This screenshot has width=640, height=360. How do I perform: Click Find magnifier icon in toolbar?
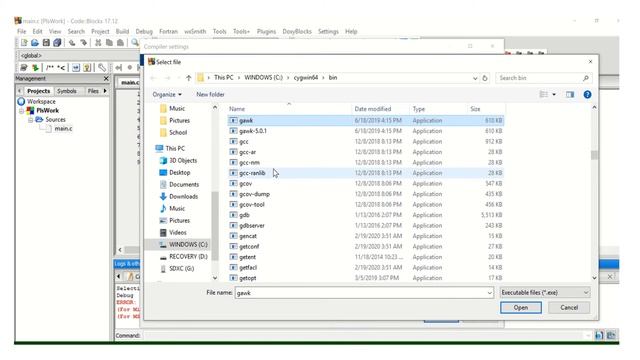(135, 42)
